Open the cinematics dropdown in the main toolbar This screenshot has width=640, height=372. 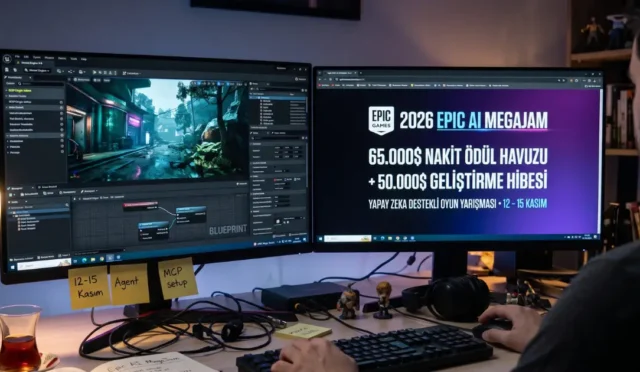[x=82, y=72]
